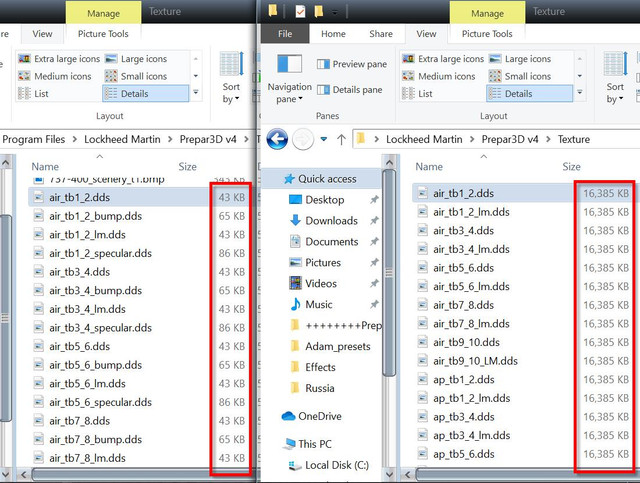Open Picture Tools tab in right window
Viewport: 640px width, 483px height.
tap(487, 34)
